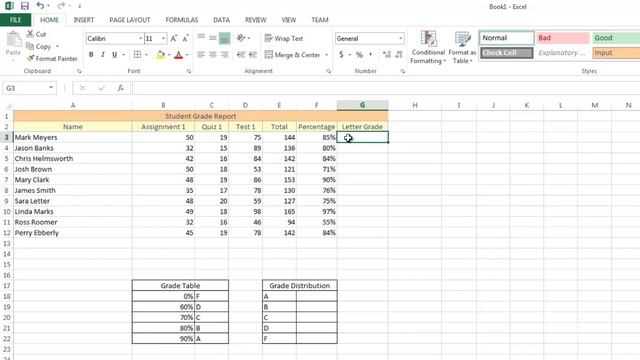
Task: Increase the decimal places
Action: (x=387, y=55)
